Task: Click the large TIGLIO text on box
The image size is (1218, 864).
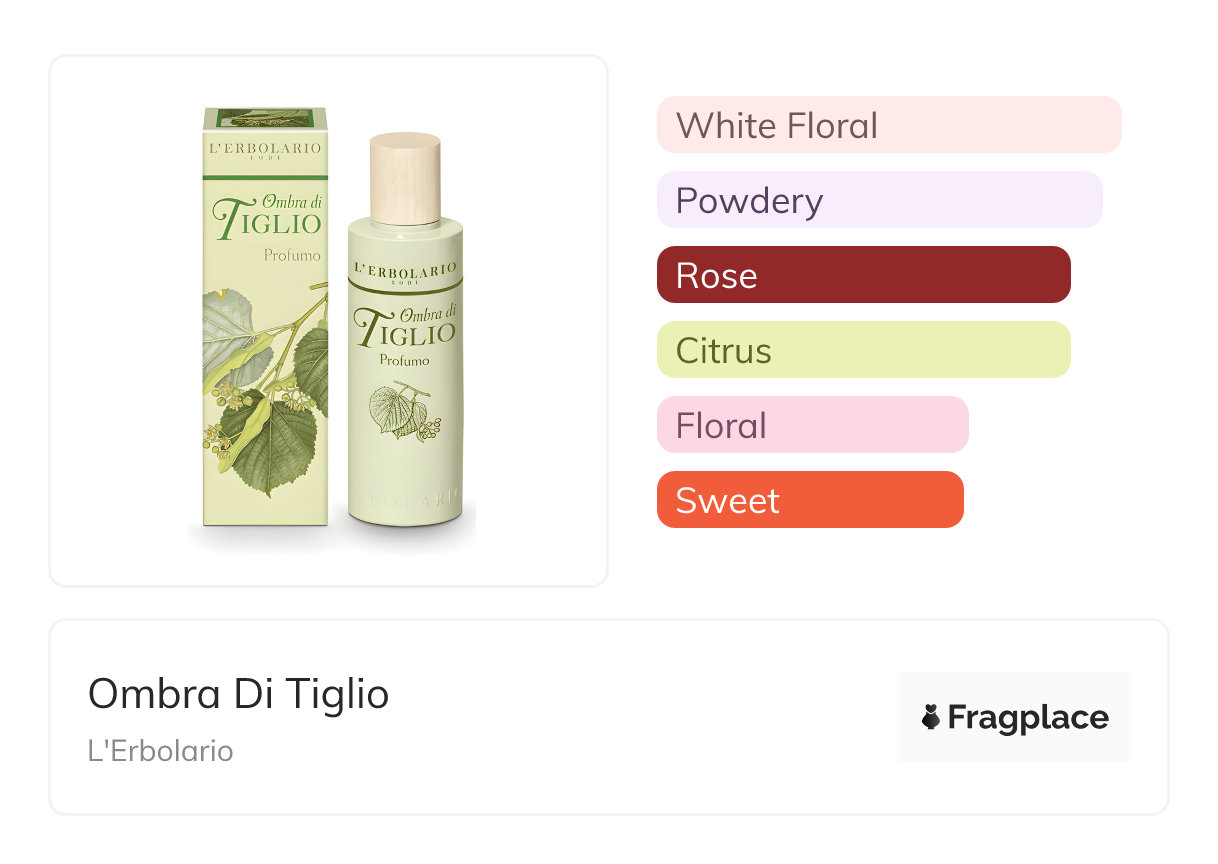Action: (268, 219)
